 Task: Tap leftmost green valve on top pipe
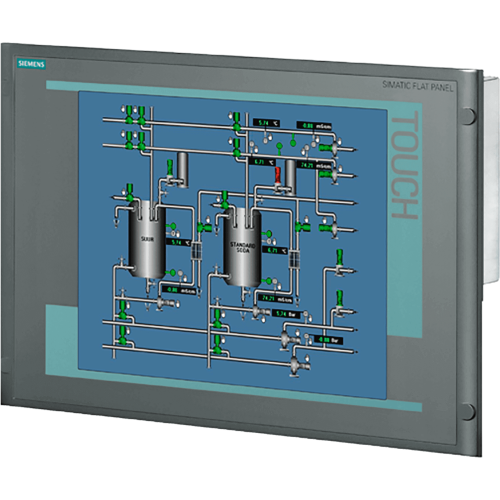click(x=129, y=114)
